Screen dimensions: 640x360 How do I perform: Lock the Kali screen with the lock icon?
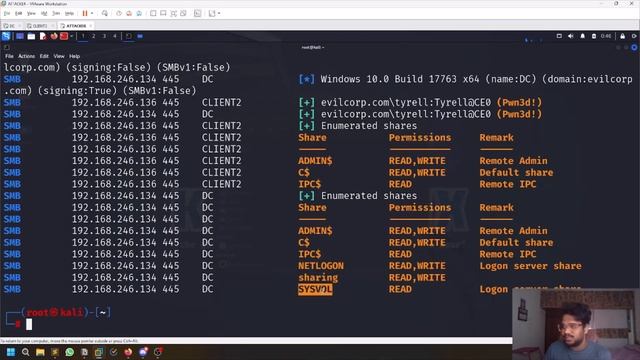[622, 36]
